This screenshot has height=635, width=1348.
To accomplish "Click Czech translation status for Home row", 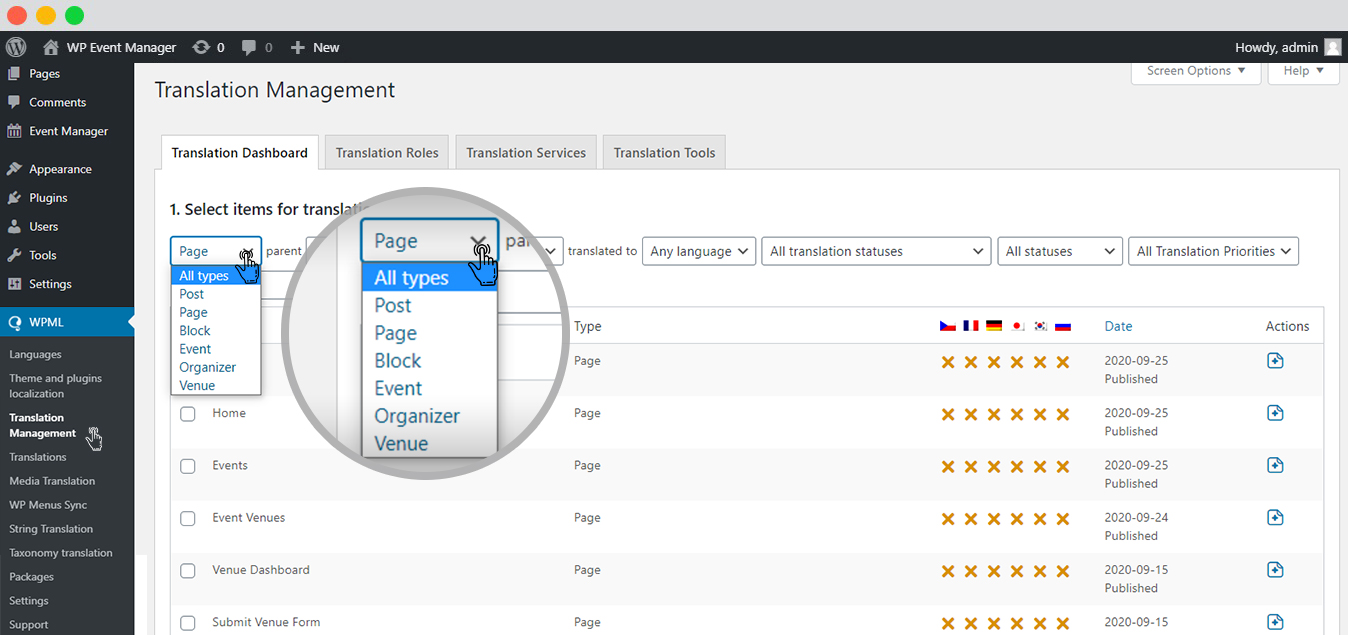I will coord(948,414).
